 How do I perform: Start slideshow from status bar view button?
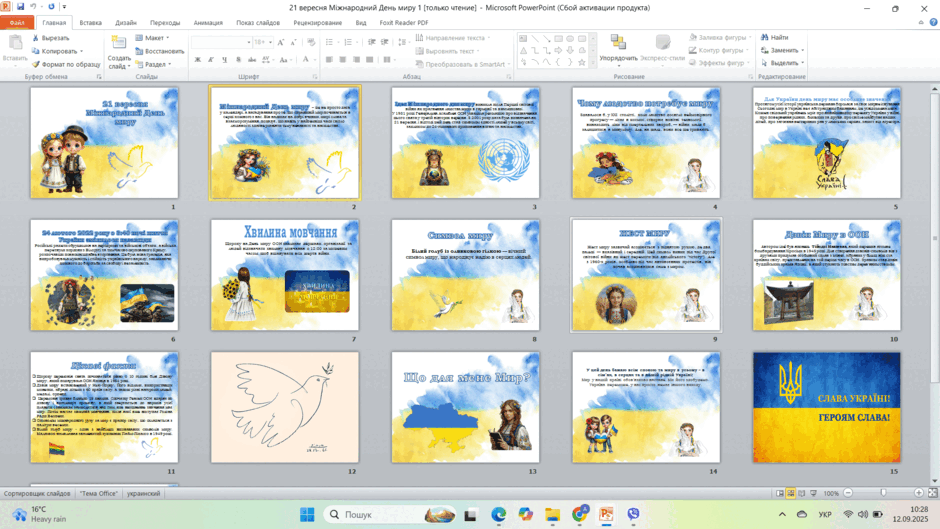[814, 493]
